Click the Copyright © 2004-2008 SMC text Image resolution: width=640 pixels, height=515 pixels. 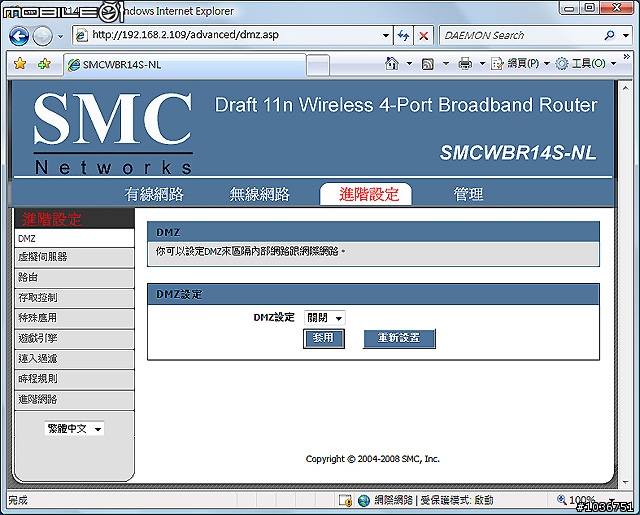click(372, 459)
